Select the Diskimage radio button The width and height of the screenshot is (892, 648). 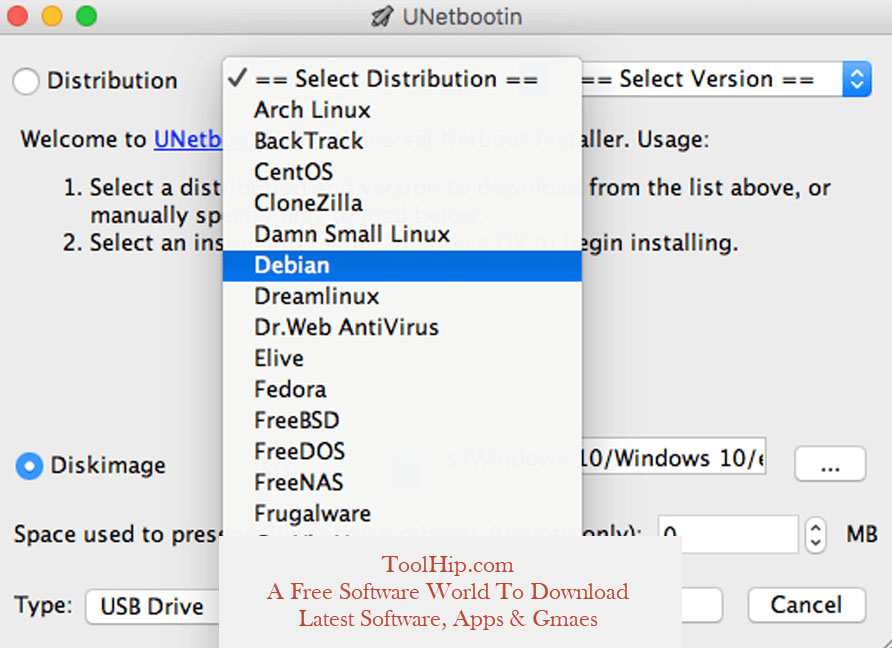[x=30, y=466]
